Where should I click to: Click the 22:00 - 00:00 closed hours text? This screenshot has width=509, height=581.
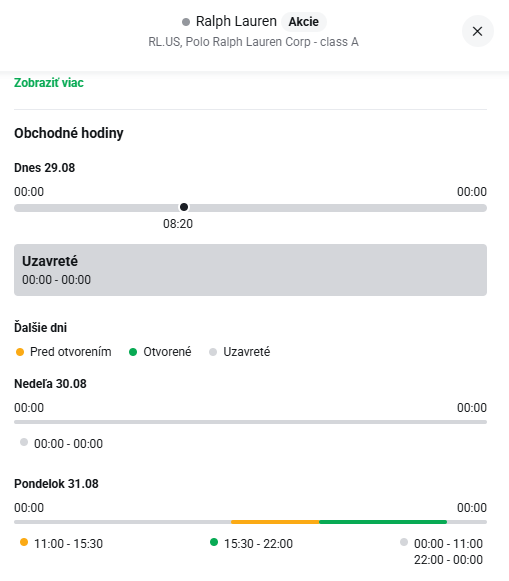pos(448,560)
